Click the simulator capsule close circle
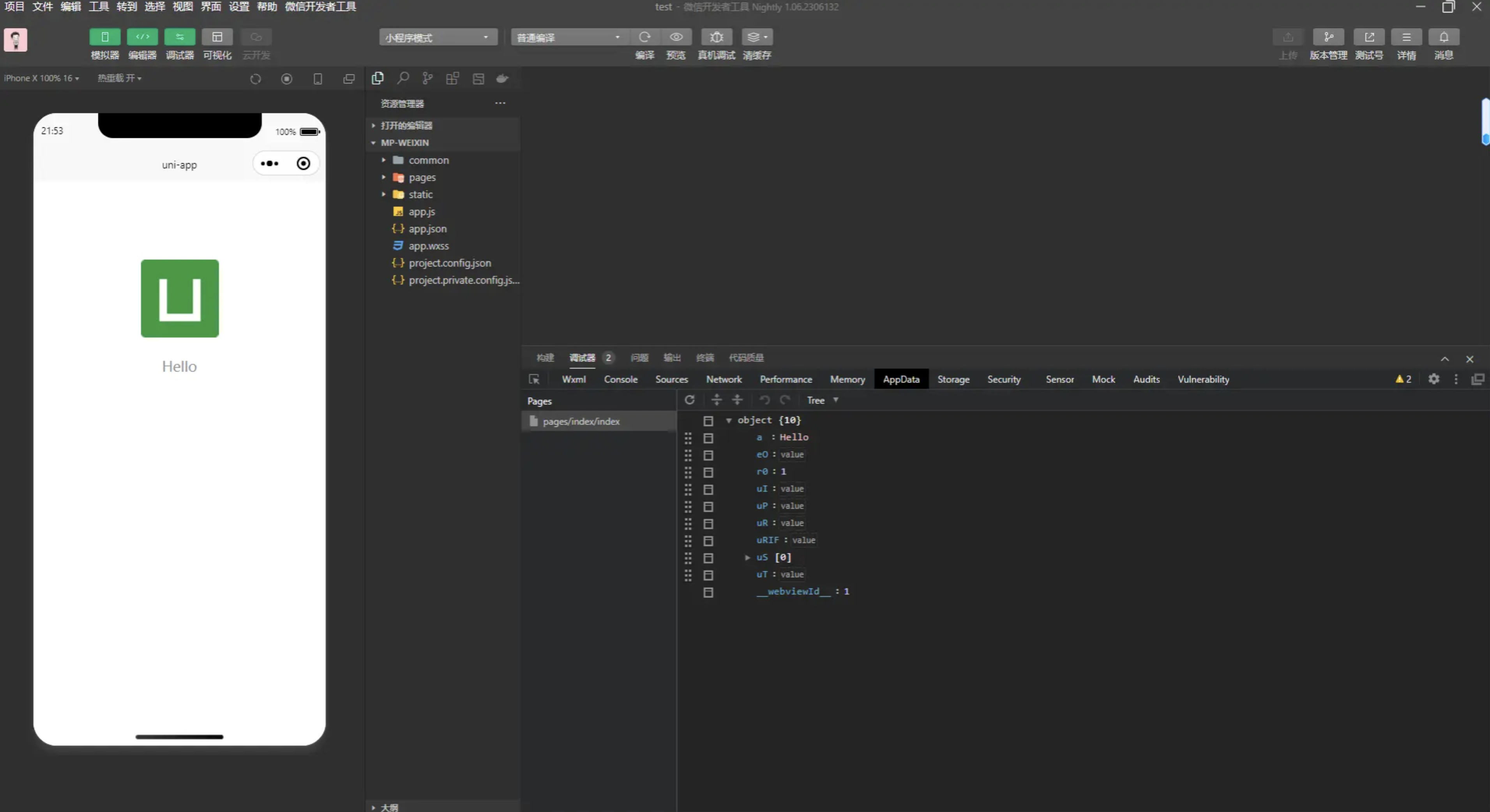 pos(304,164)
